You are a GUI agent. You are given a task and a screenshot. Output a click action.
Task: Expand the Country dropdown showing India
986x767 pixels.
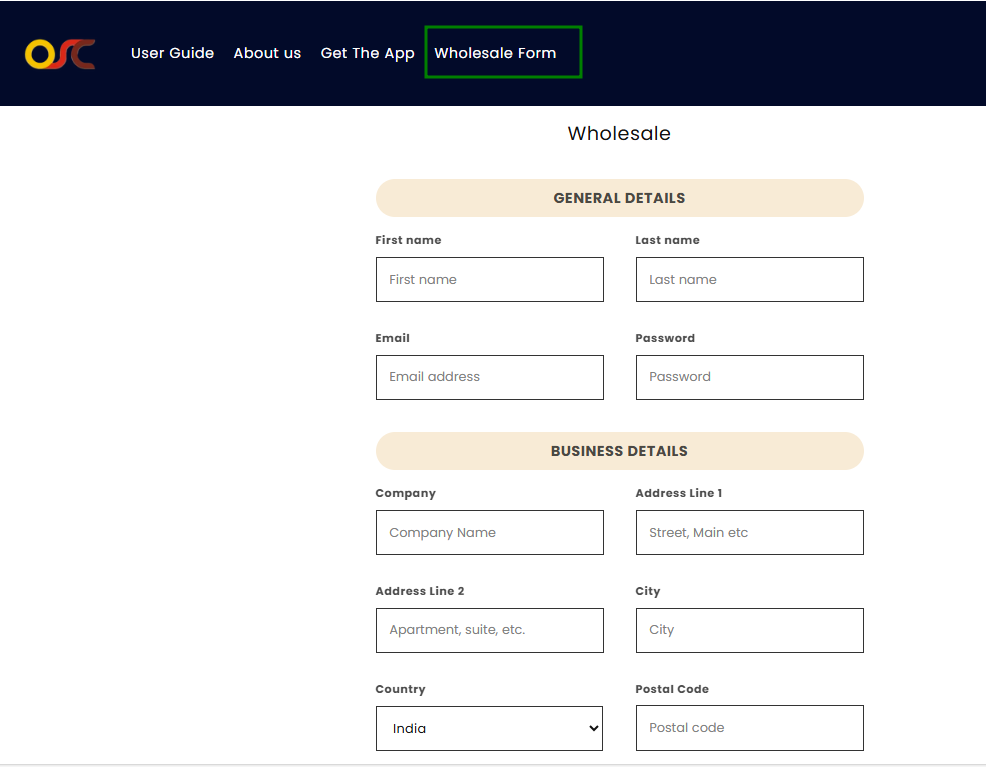tap(489, 729)
